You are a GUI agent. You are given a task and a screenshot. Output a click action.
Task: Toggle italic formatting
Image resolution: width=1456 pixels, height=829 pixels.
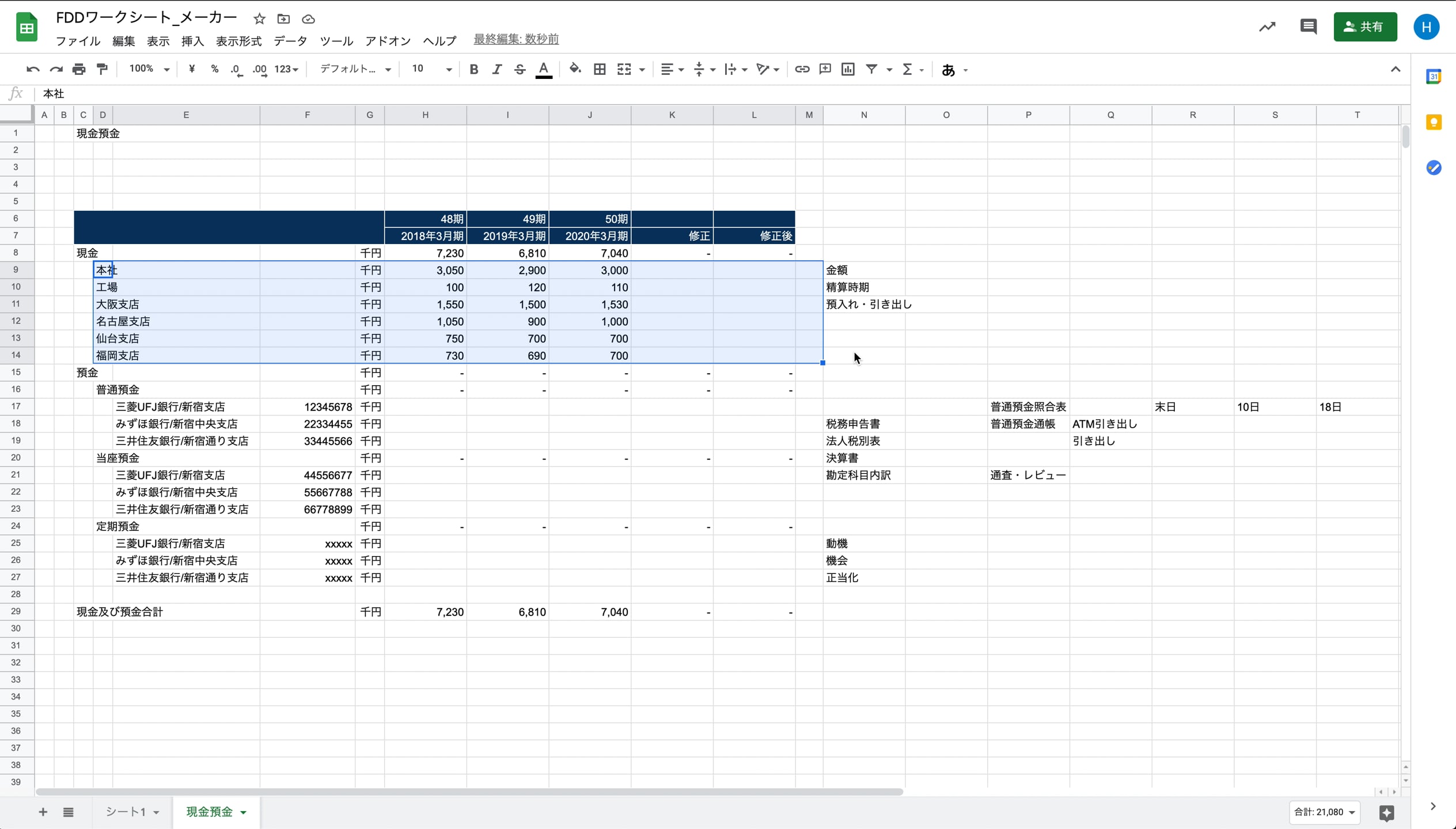point(496,70)
